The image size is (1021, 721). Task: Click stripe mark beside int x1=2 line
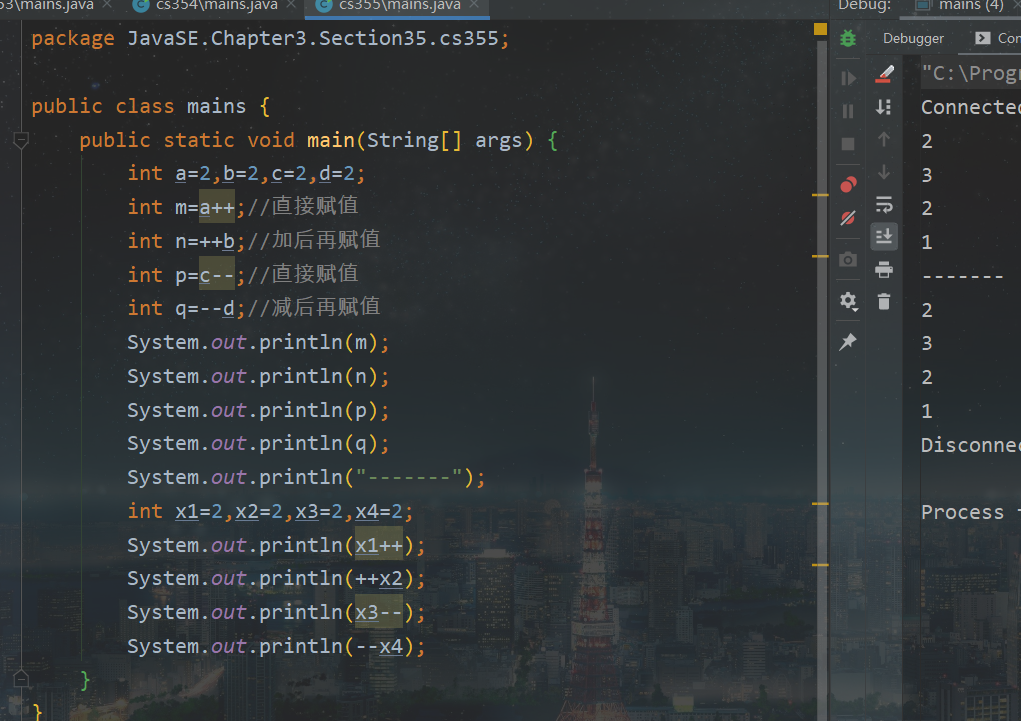click(820, 503)
